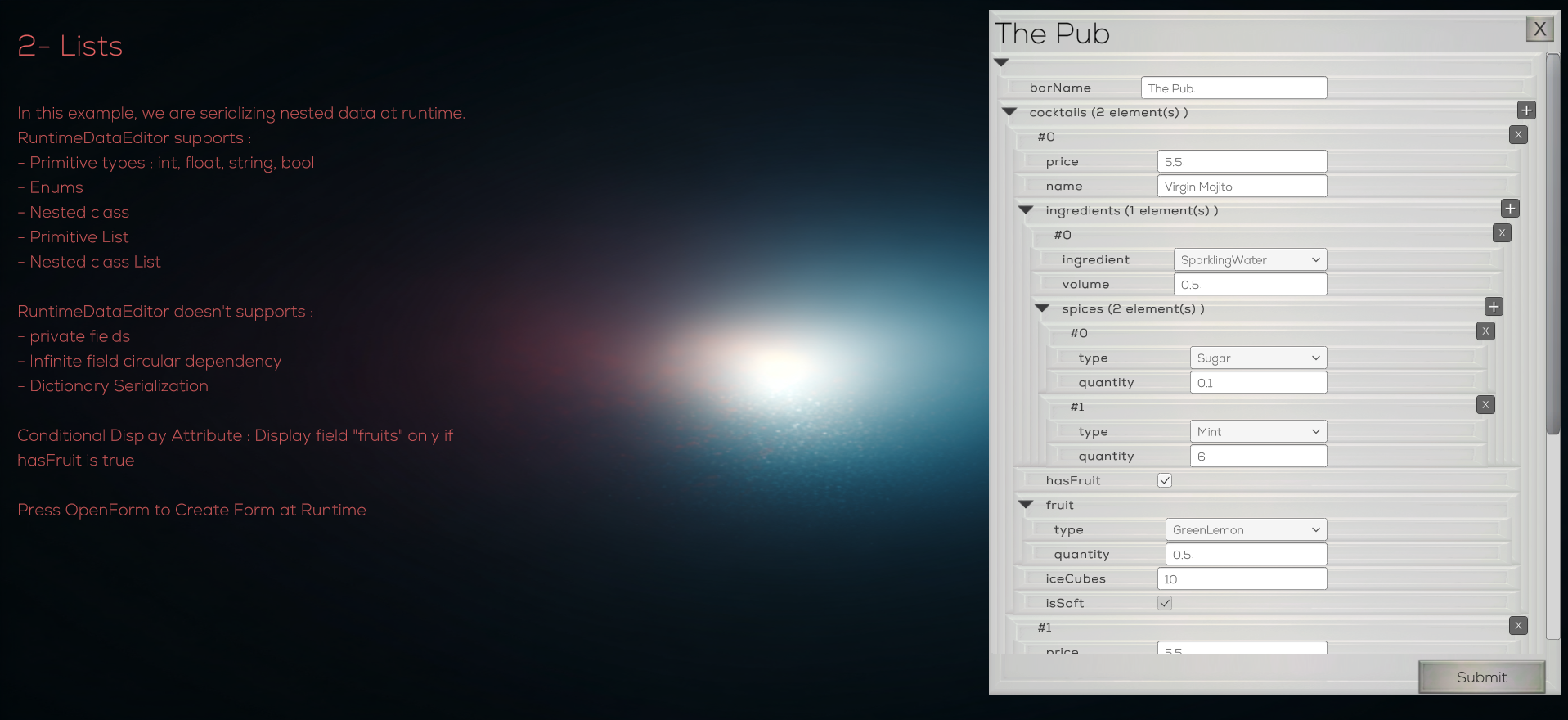
Task: Remove cocktail #0 with its X icon
Action: [x=1518, y=135]
